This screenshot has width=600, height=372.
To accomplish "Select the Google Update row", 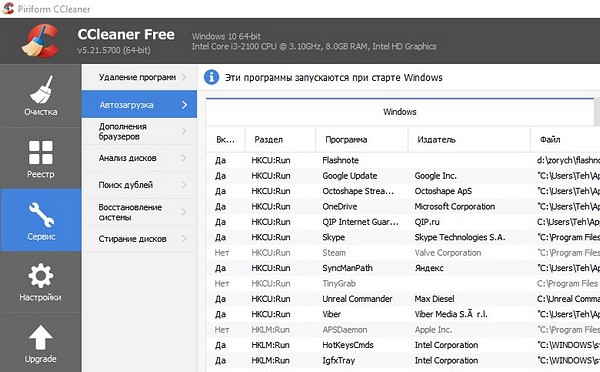I will tap(403, 176).
